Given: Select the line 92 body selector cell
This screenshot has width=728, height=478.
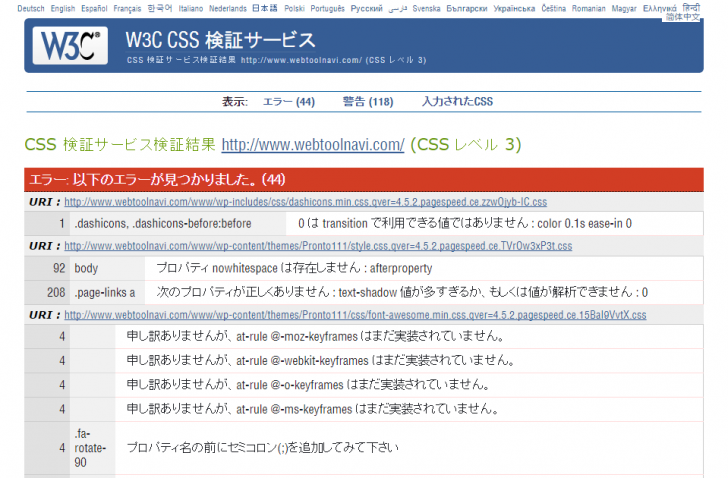Looking at the screenshot, I should point(107,268).
